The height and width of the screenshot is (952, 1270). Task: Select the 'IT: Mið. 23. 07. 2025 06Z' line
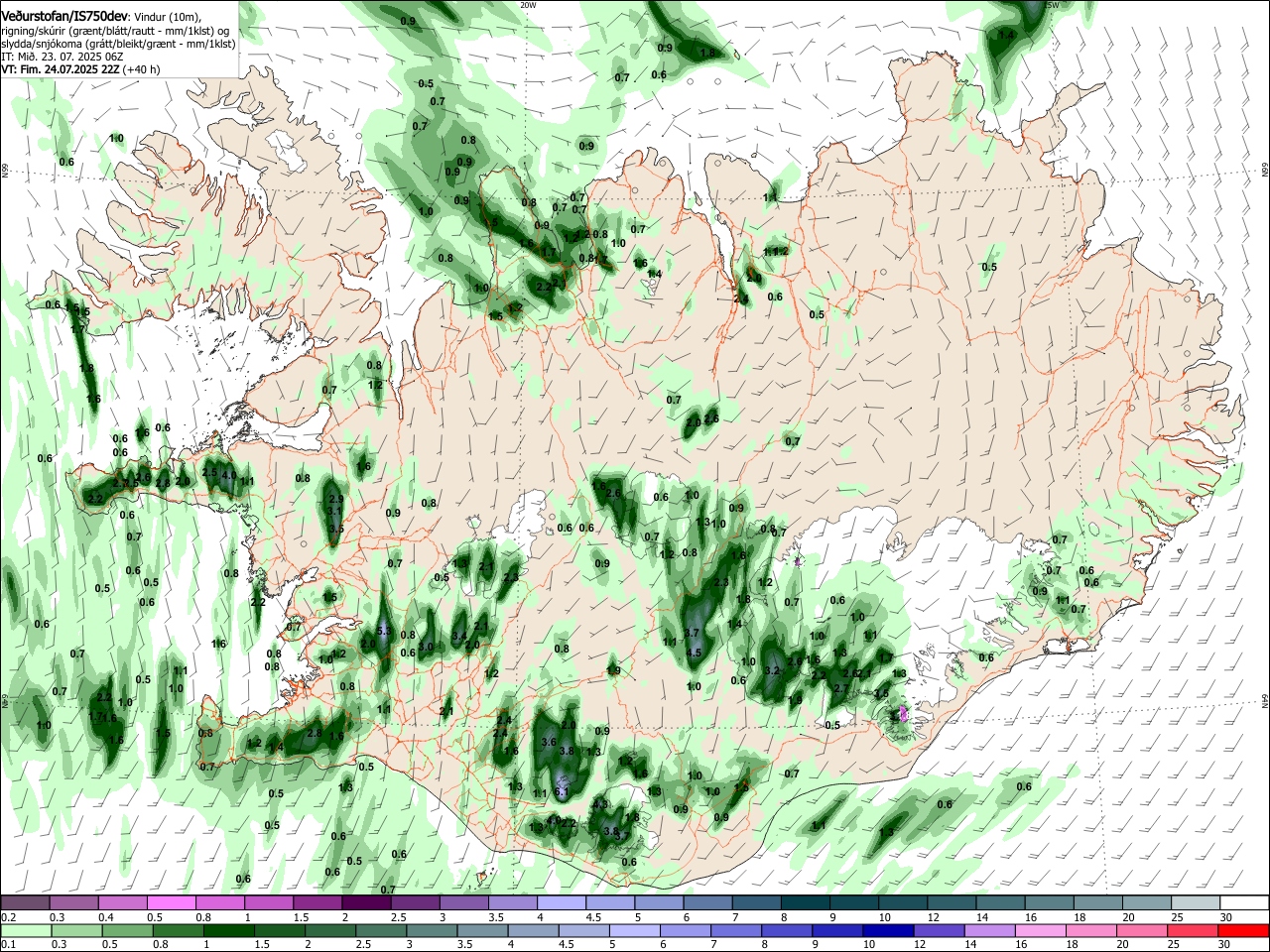(62, 57)
